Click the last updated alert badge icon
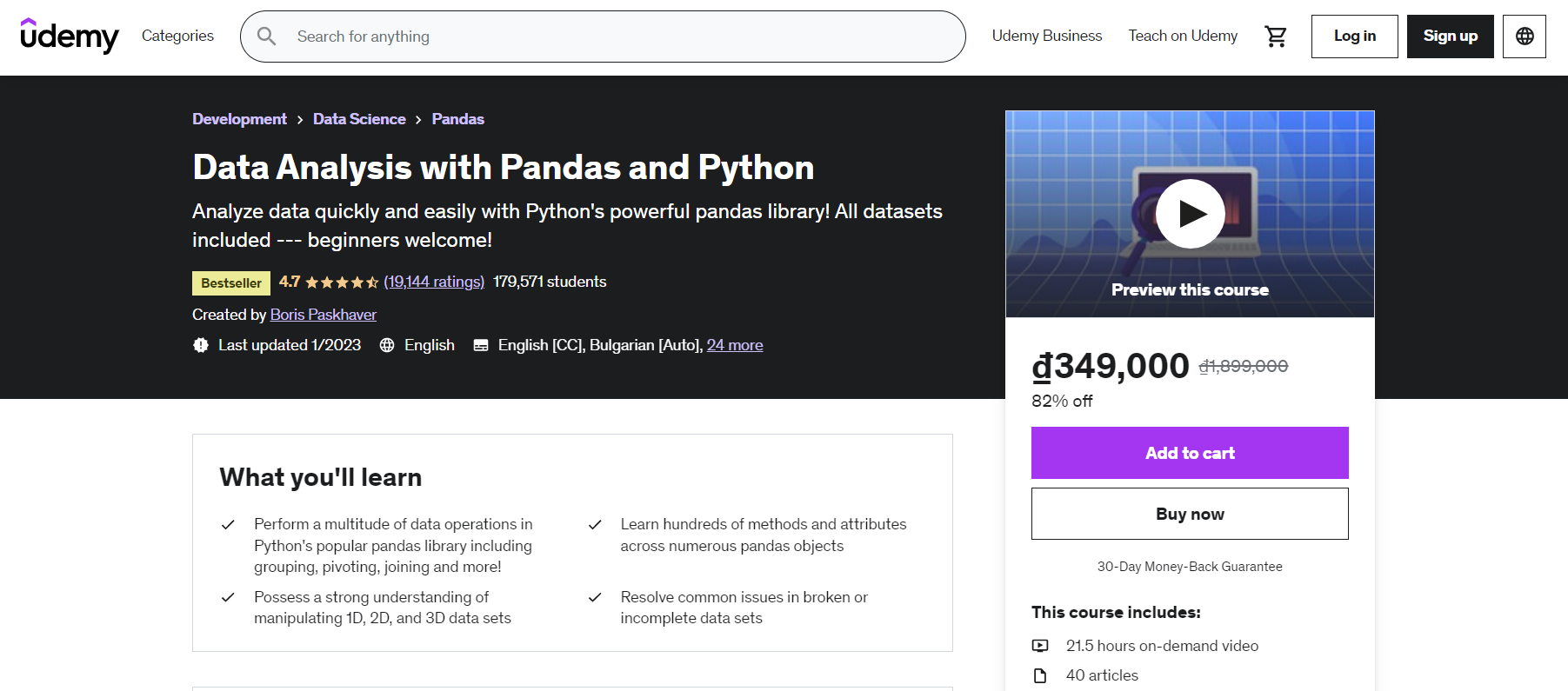The height and width of the screenshot is (691, 1568). tap(201, 345)
